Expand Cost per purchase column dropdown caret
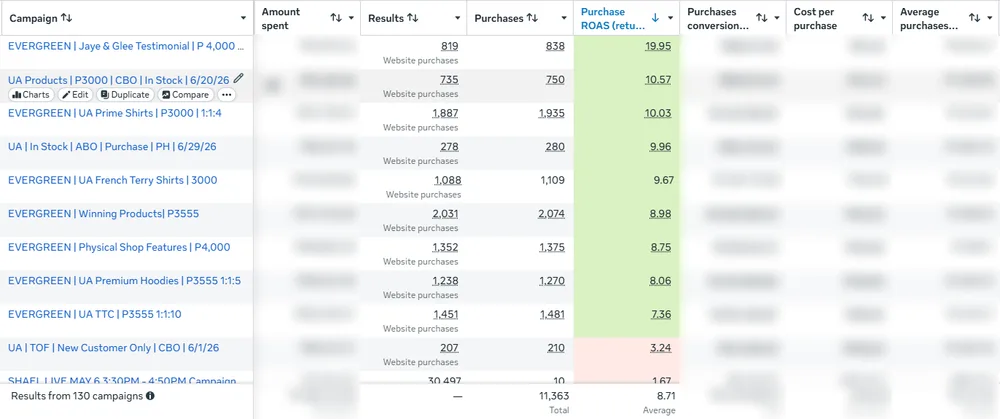Screen dimensions: 1000x419 click(x=883, y=18)
